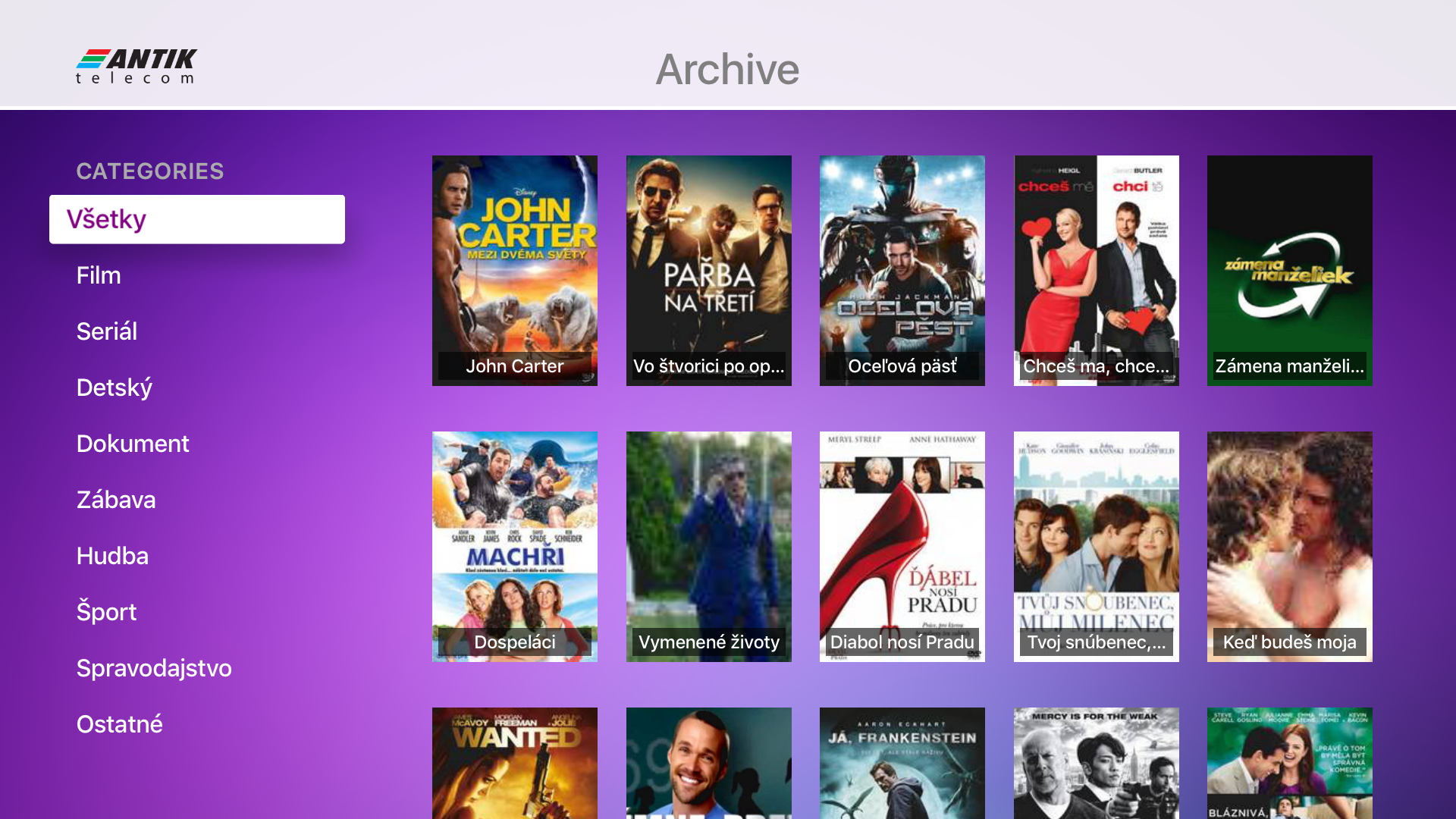Viewport: 1456px width, 819px height.
Task: Select the Zámena manželi... show
Action: 1290,271
